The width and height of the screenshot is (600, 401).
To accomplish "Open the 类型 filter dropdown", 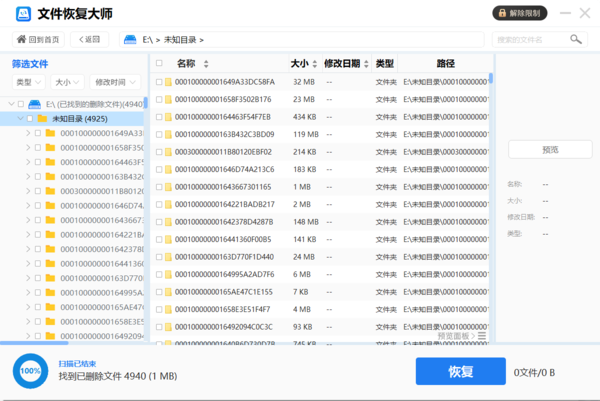I will tap(28, 82).
